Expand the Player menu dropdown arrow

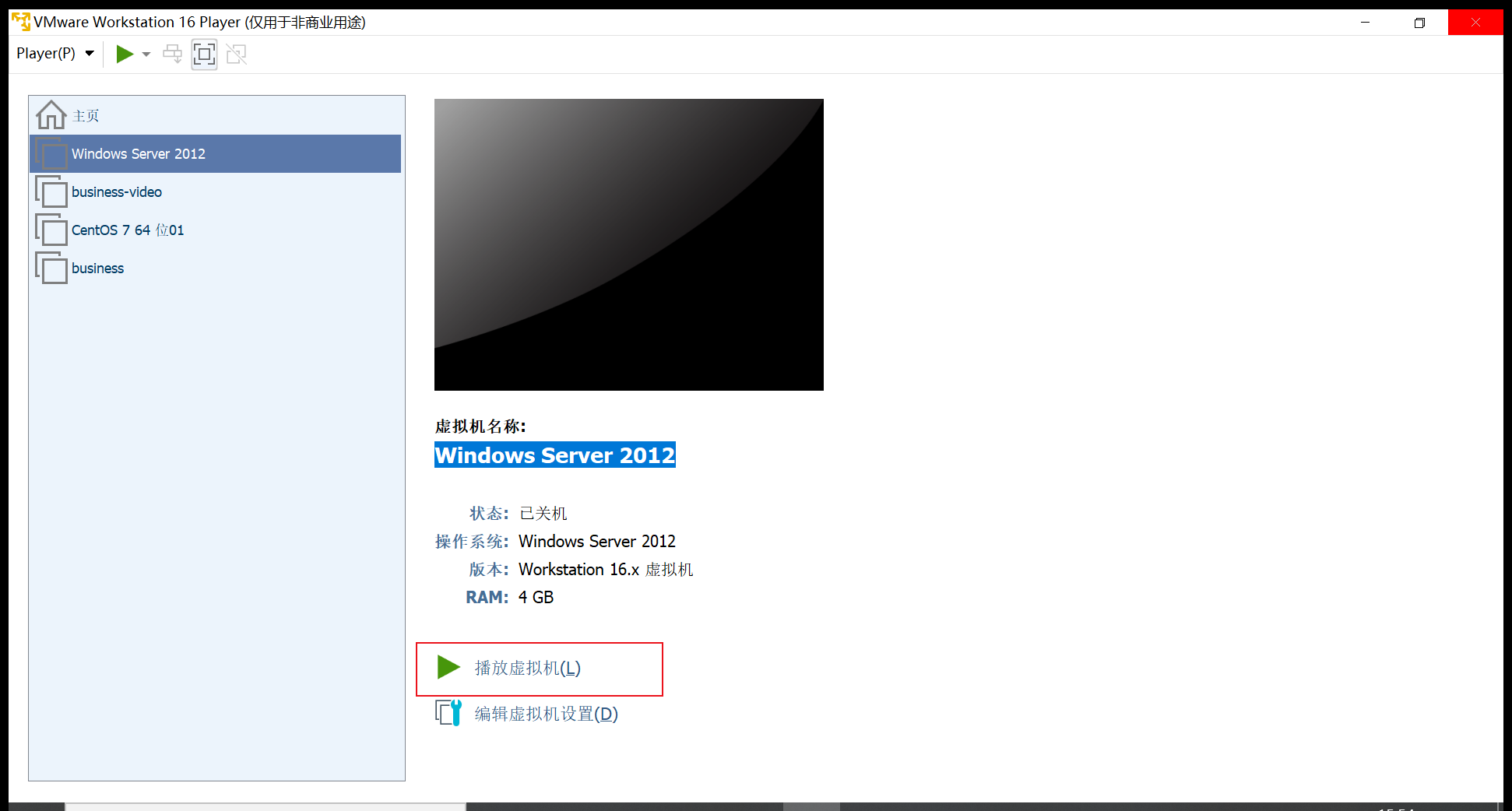[x=89, y=53]
